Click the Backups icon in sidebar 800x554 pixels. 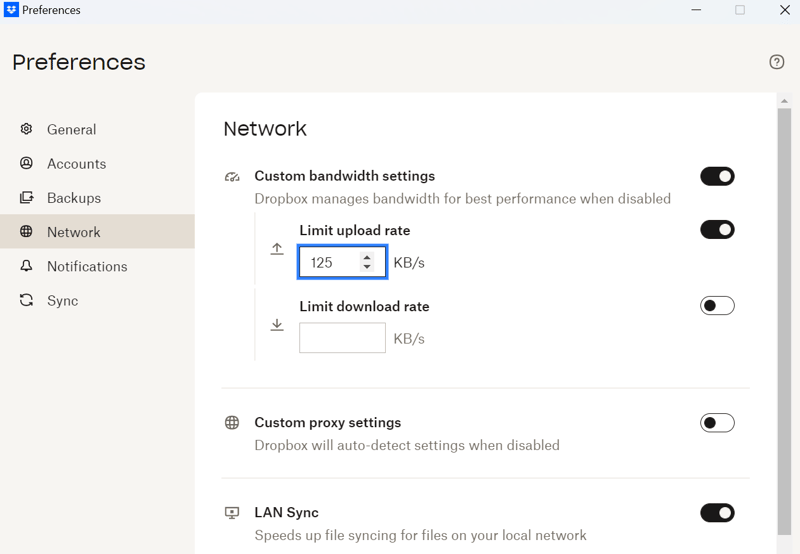click(26, 197)
